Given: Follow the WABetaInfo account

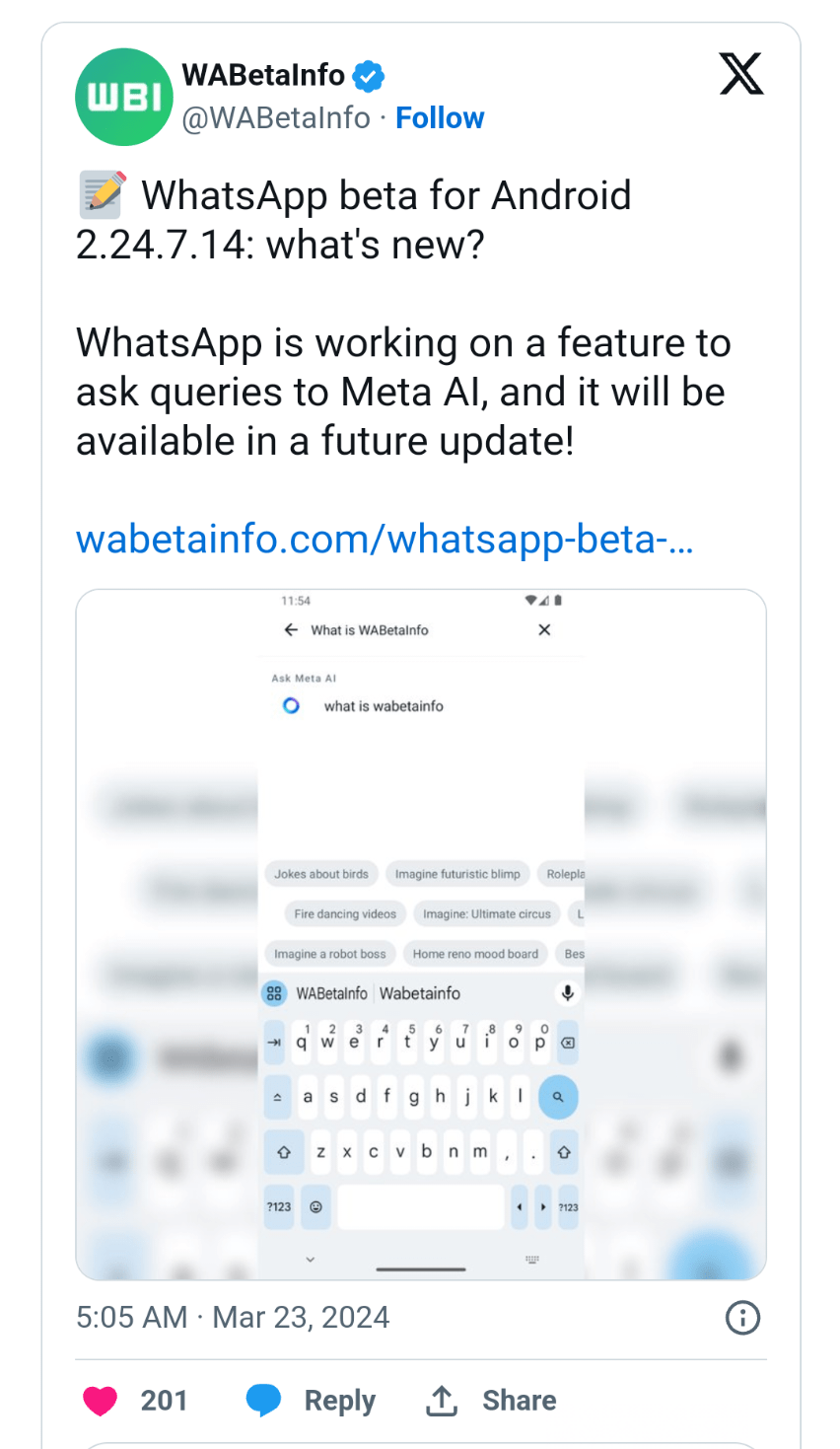Looking at the screenshot, I should pos(440,118).
